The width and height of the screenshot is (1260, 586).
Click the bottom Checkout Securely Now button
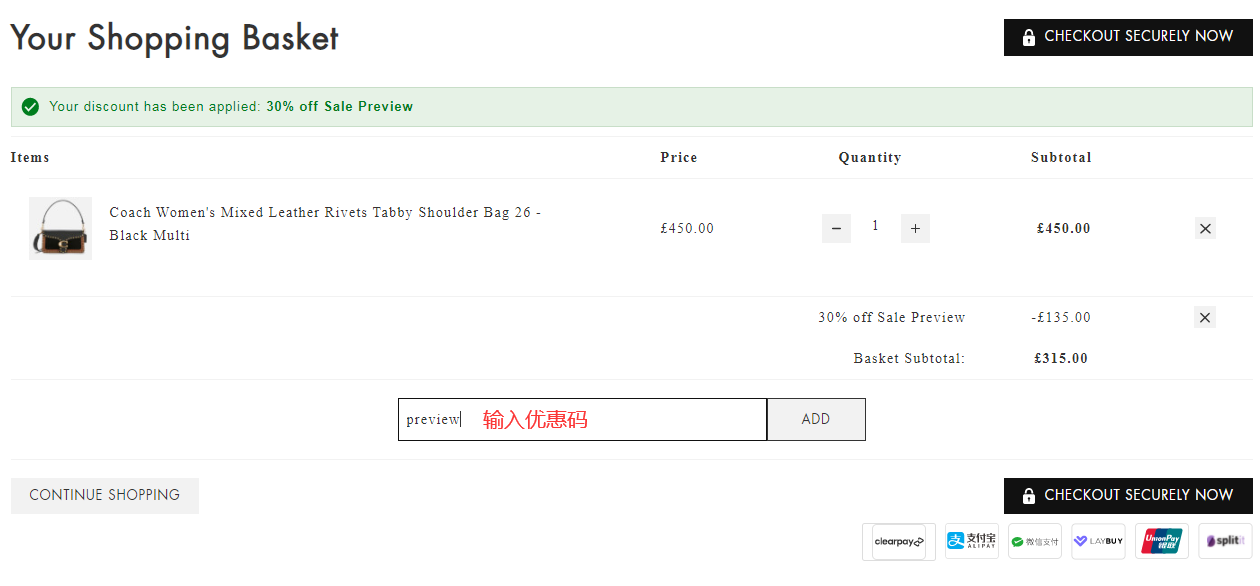click(1128, 496)
